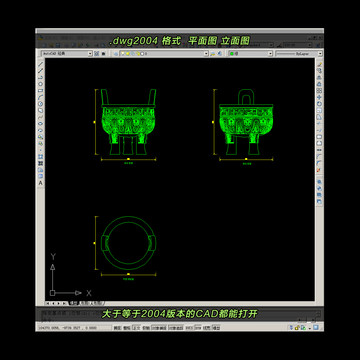Select the Rectangle draw tool
The height and width of the screenshot is (360, 360).
[x=41, y=90]
